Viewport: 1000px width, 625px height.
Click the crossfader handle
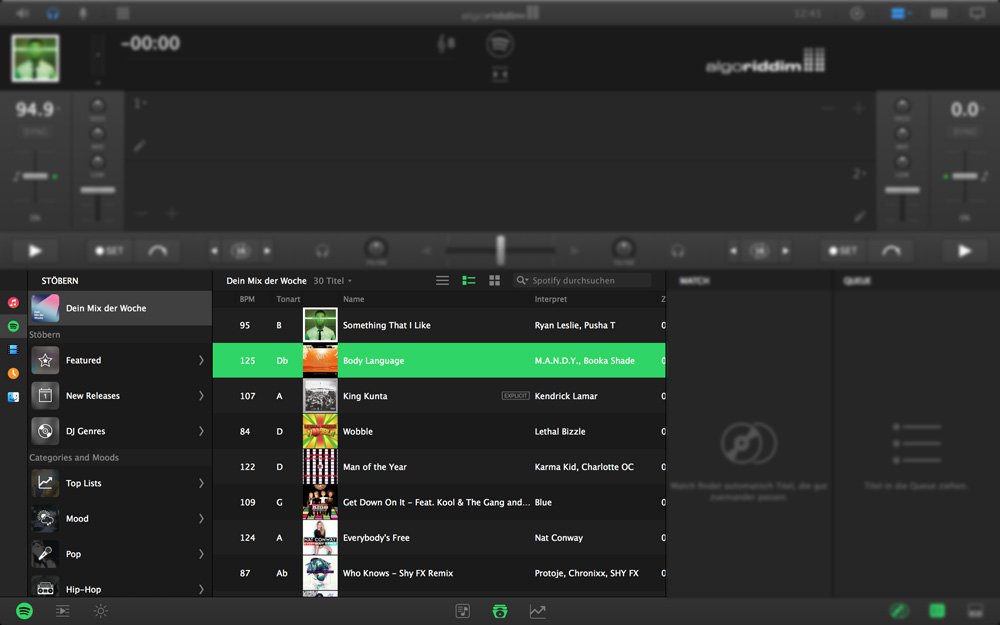click(x=500, y=250)
